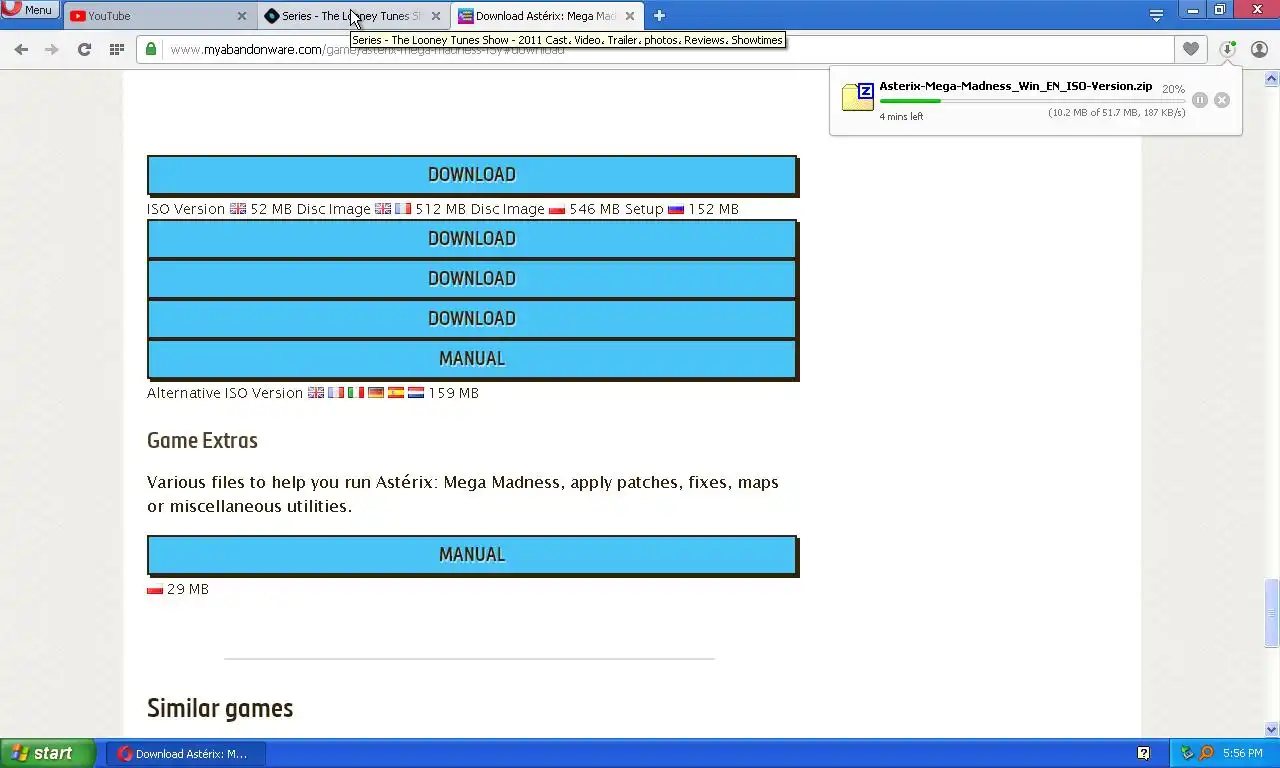Click the page vertical scrollbar thumb
This screenshot has height=768, width=1280.
(x=1272, y=612)
